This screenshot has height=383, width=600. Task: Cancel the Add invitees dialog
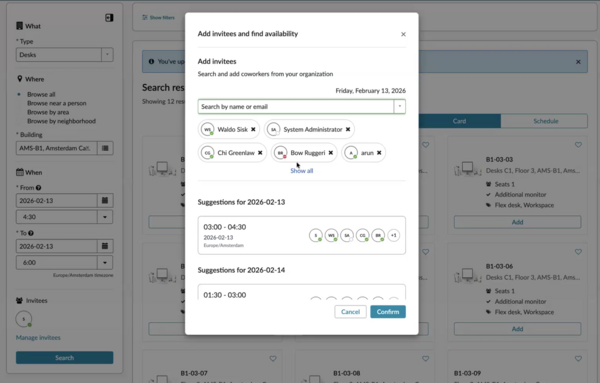[x=350, y=311]
